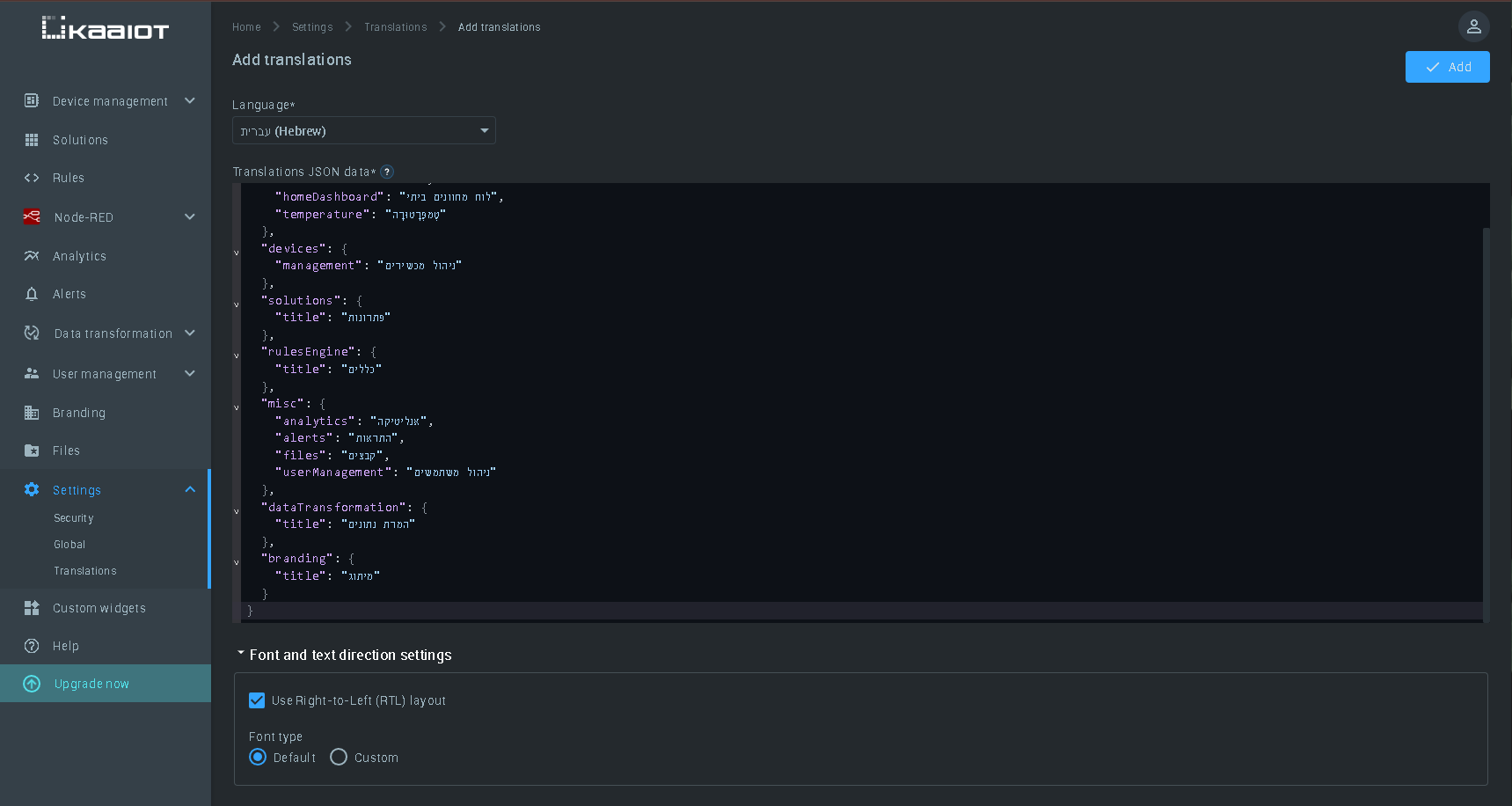Click the Alerts bell icon
Screen dimensions: 1512x806
click(32, 294)
